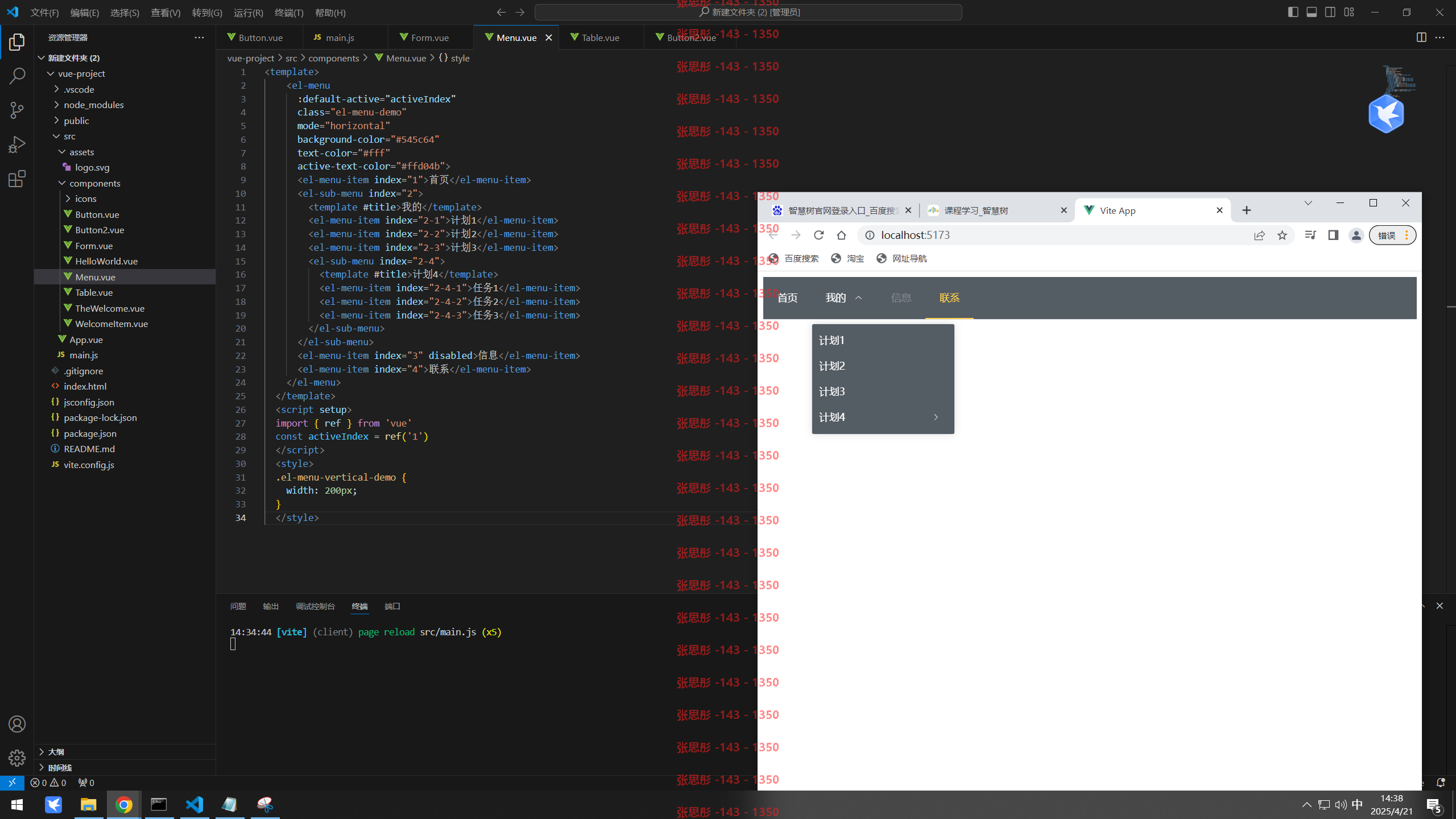Select 计划2 in the dropdown menu
This screenshot has height=819, width=1456.
pyautogui.click(x=883, y=366)
